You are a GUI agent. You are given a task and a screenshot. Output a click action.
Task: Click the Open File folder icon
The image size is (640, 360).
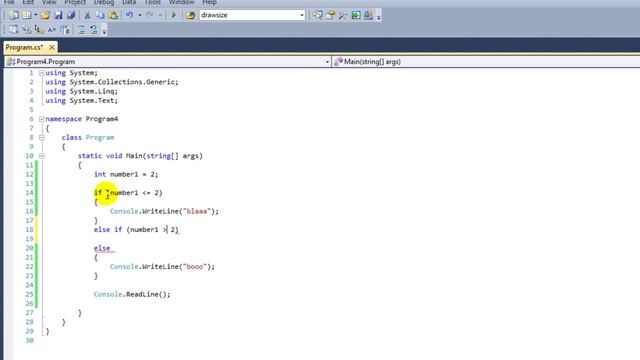pyautogui.click(x=45, y=16)
